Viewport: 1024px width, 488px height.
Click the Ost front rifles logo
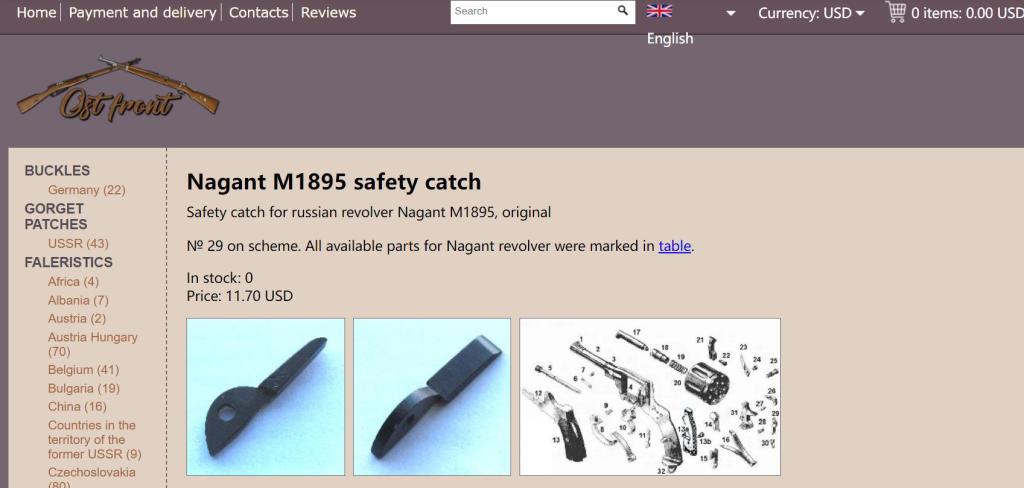pyautogui.click(x=118, y=89)
